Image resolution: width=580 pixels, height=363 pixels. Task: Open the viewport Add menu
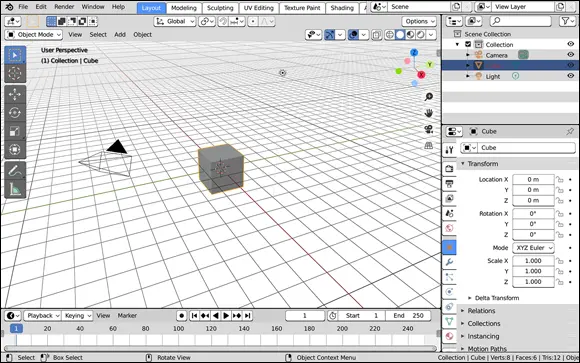[x=120, y=35]
